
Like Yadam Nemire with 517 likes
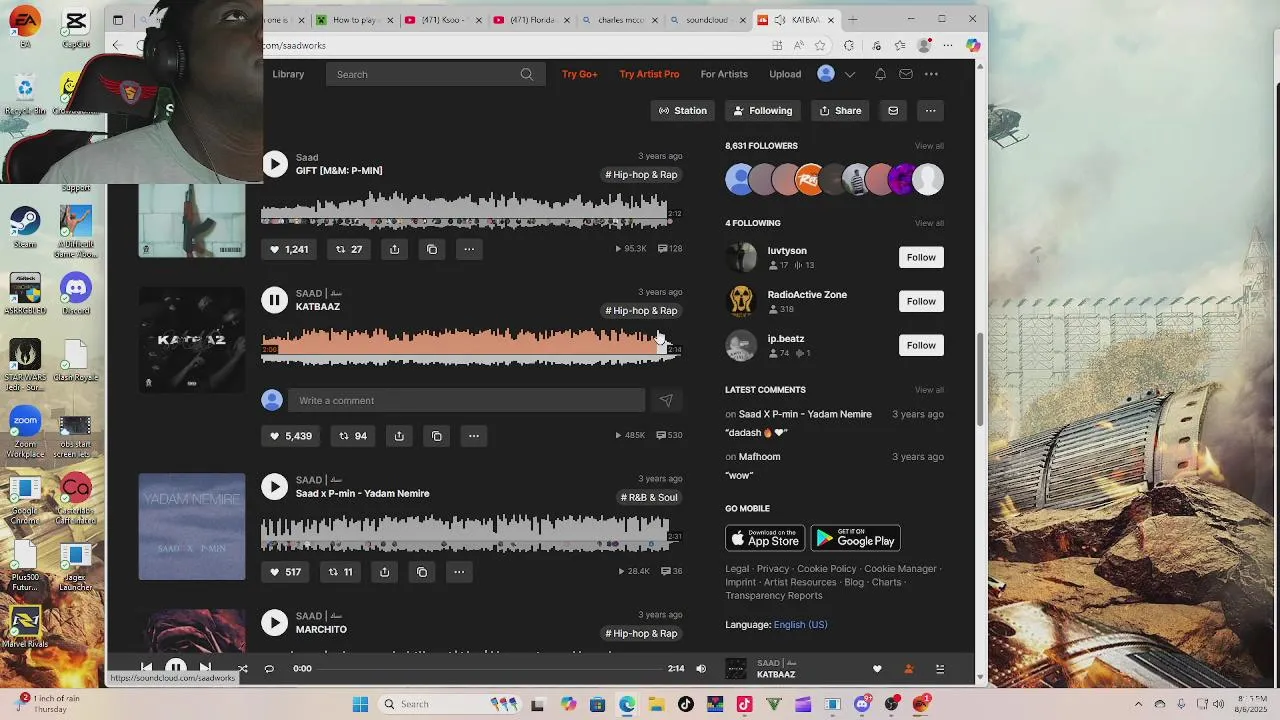tap(285, 572)
